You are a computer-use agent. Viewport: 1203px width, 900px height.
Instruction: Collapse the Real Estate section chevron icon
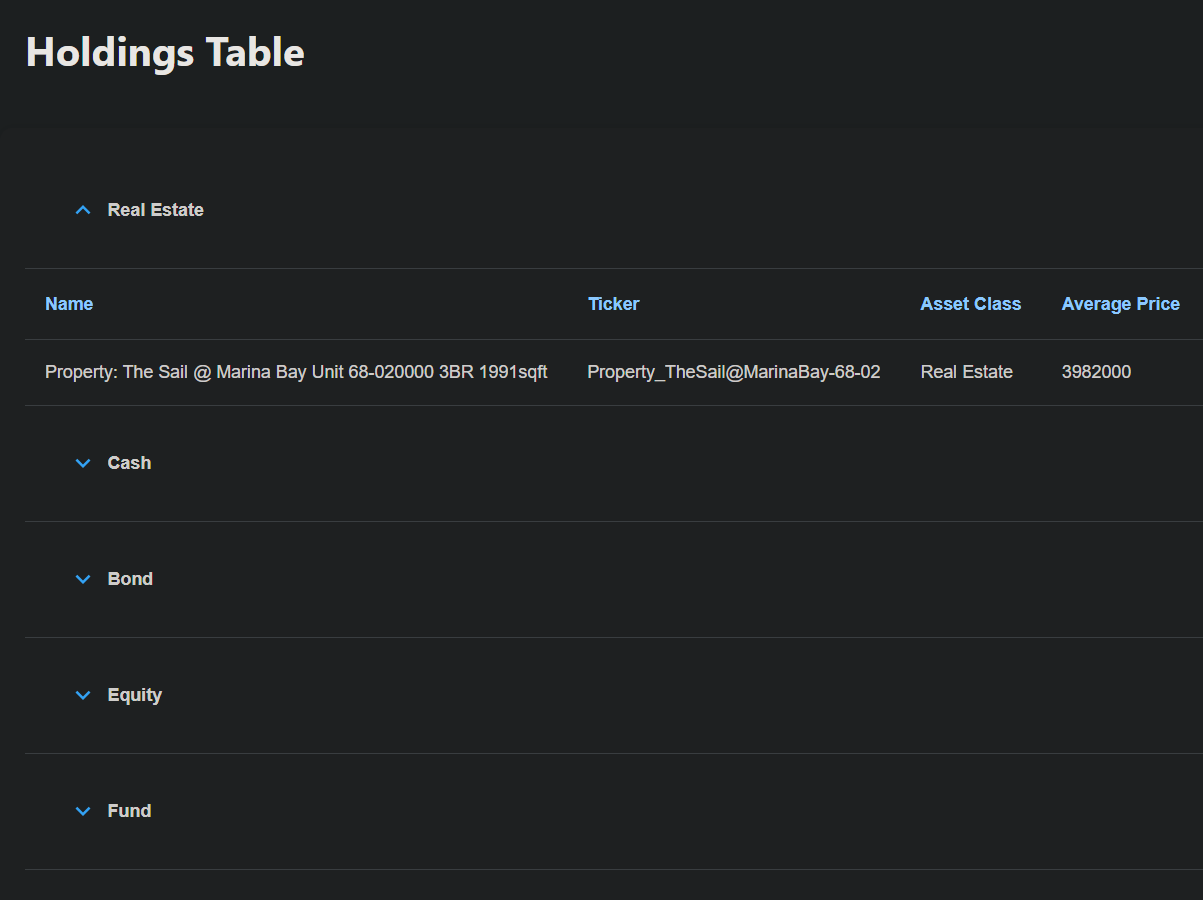click(x=82, y=210)
